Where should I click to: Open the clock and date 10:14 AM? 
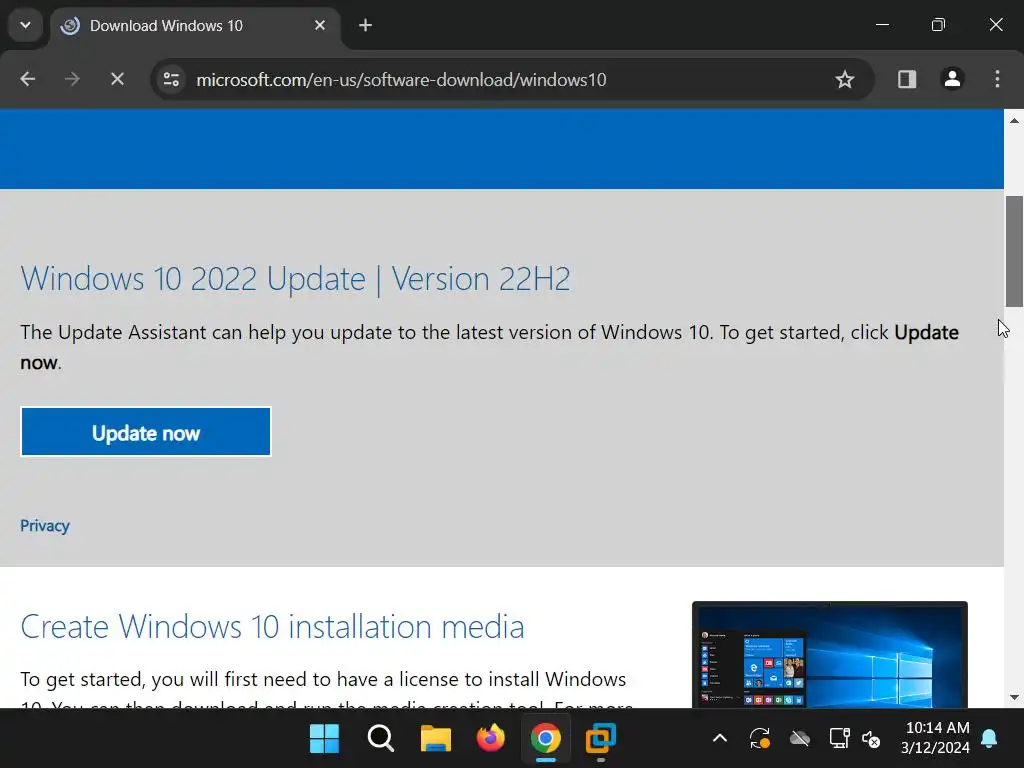936,738
